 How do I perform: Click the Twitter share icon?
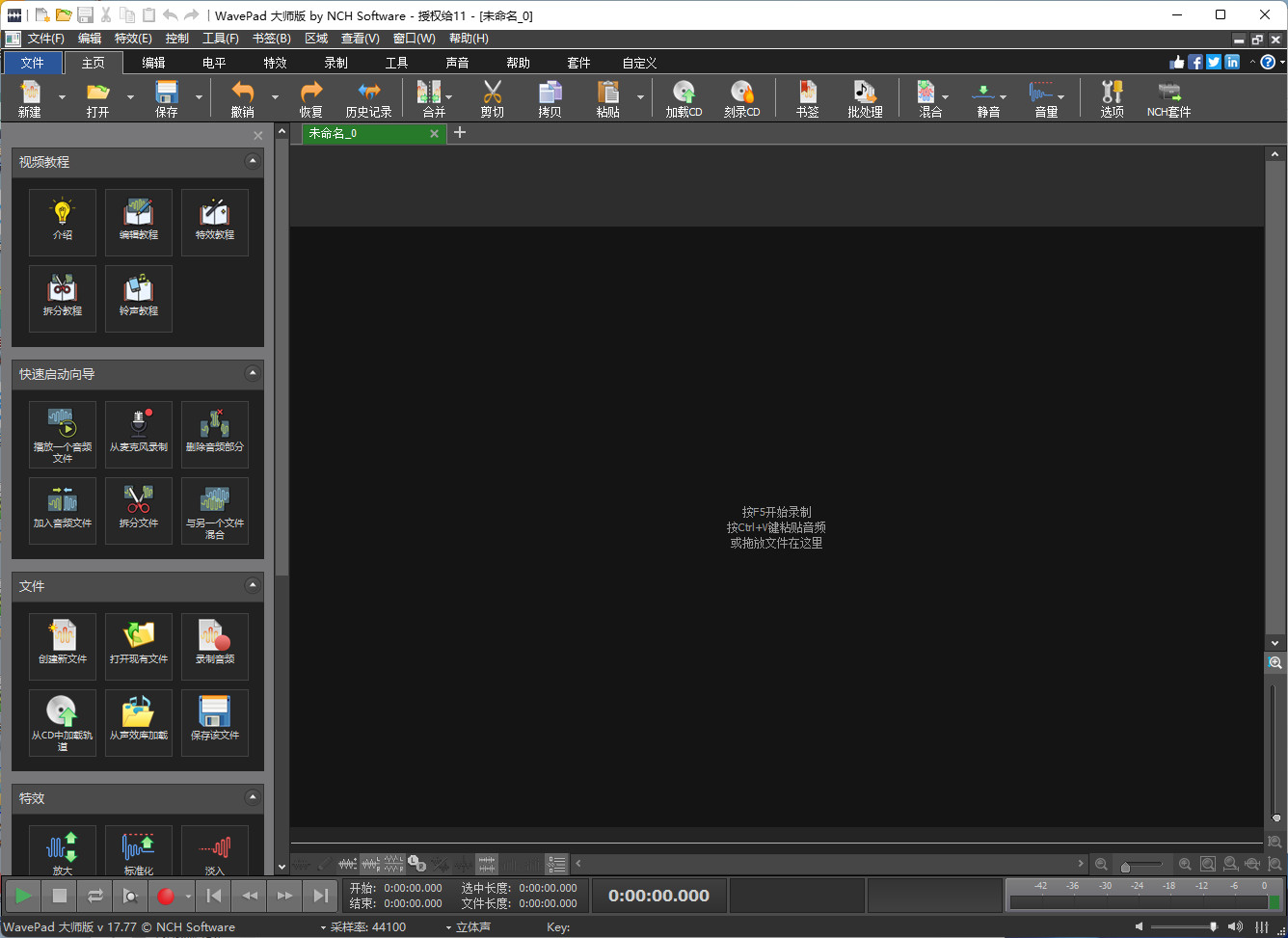1214,62
